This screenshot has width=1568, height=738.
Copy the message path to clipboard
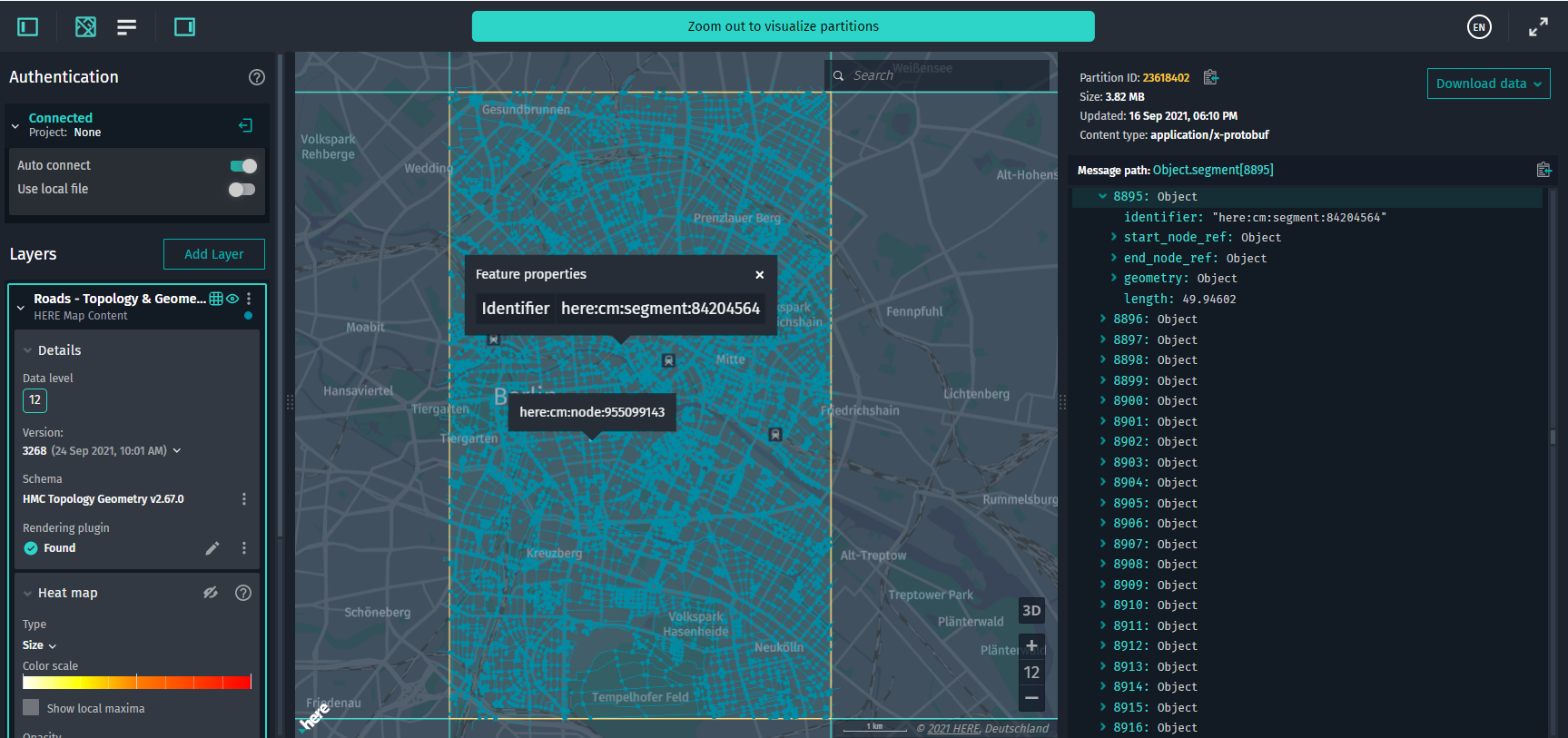1543,170
